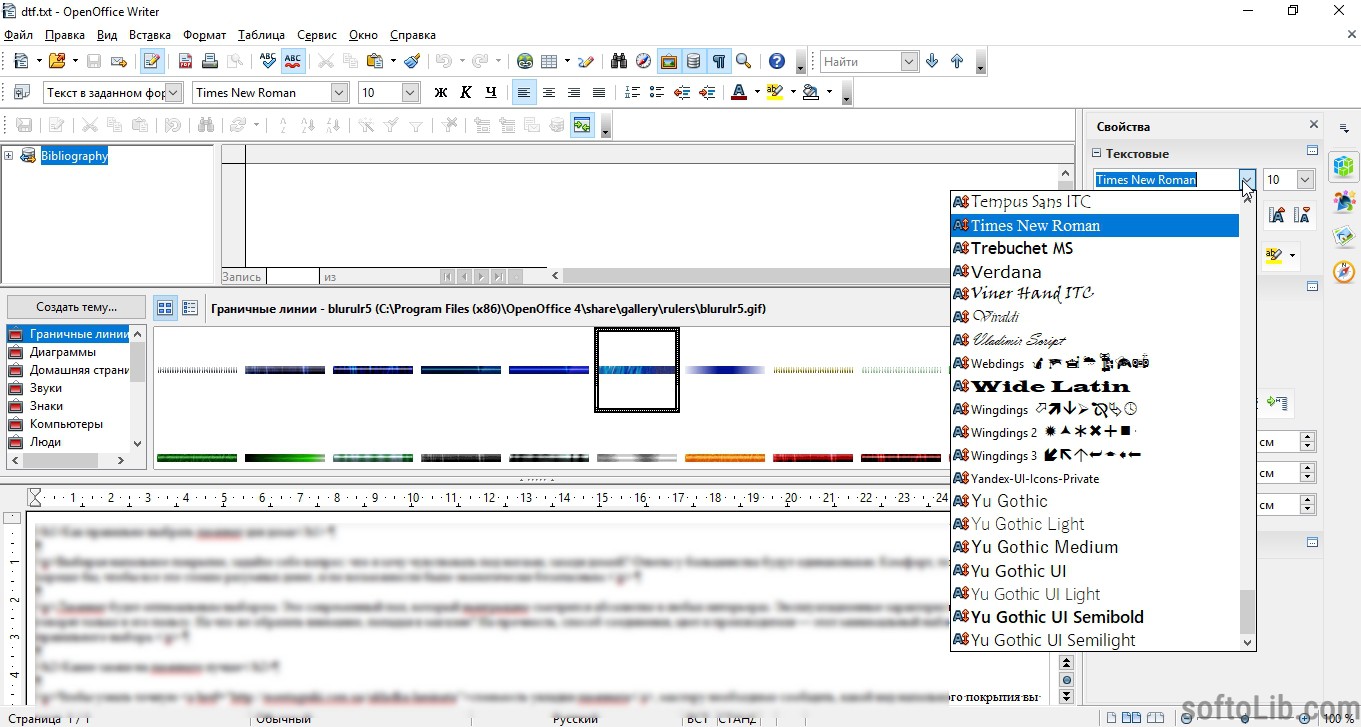Open Sidebar Navigator compass icon
Viewport: 1361px width, 727px height.
coord(1344,272)
